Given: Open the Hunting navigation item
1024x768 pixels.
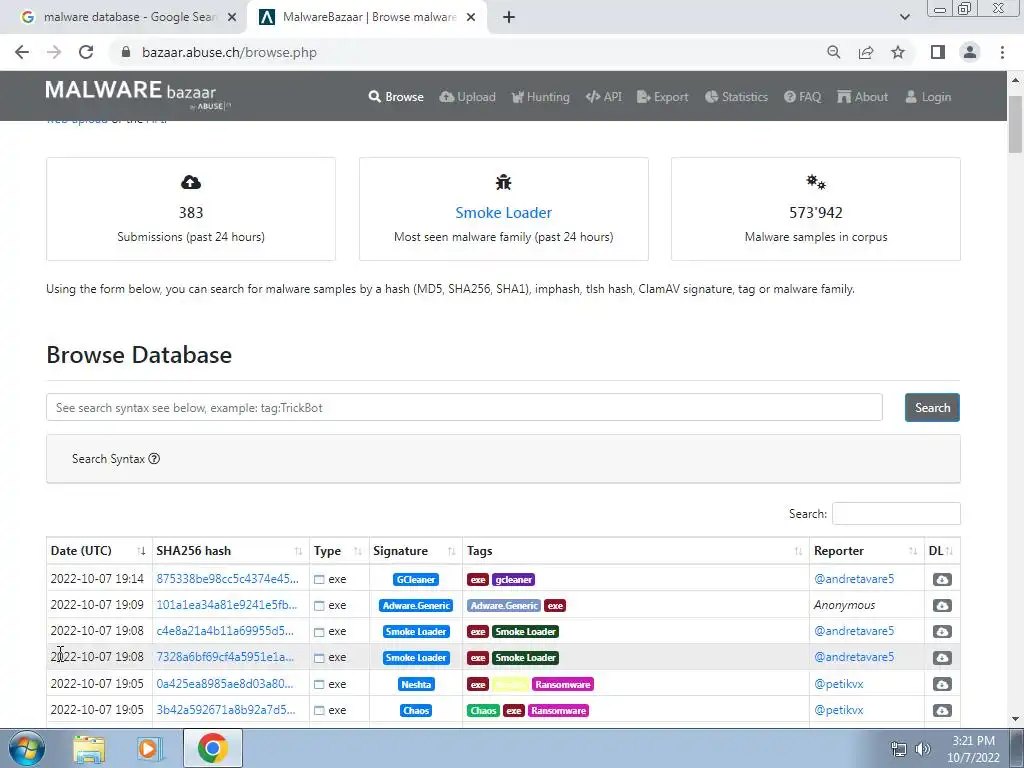Looking at the screenshot, I should click(x=541, y=97).
